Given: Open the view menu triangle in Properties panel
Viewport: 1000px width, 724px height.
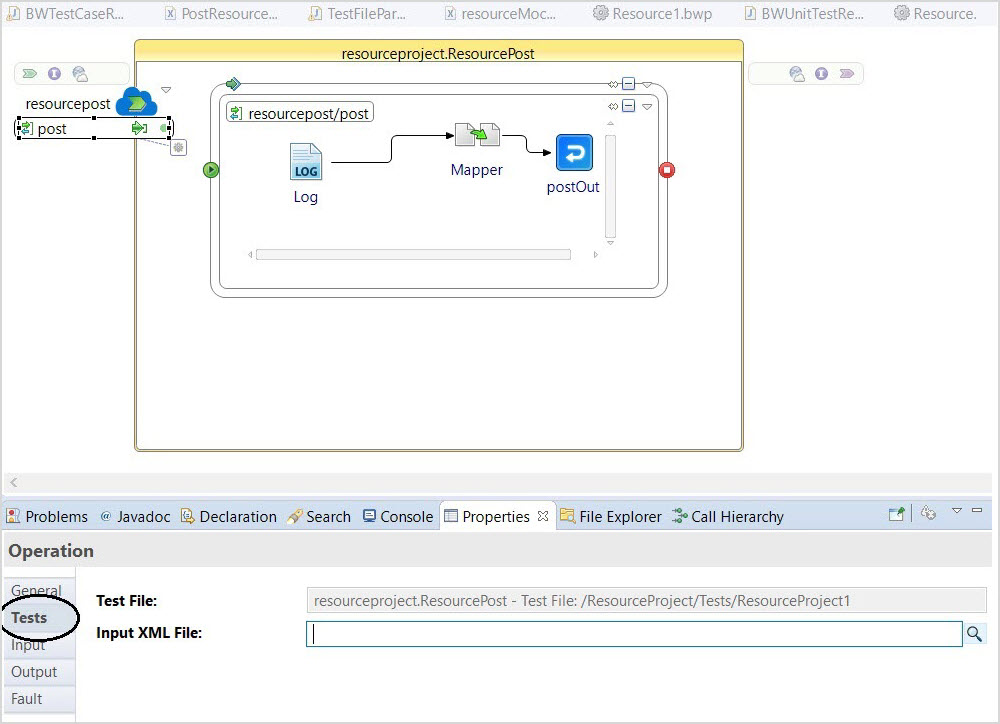Looking at the screenshot, I should pyautogui.click(x=956, y=511).
